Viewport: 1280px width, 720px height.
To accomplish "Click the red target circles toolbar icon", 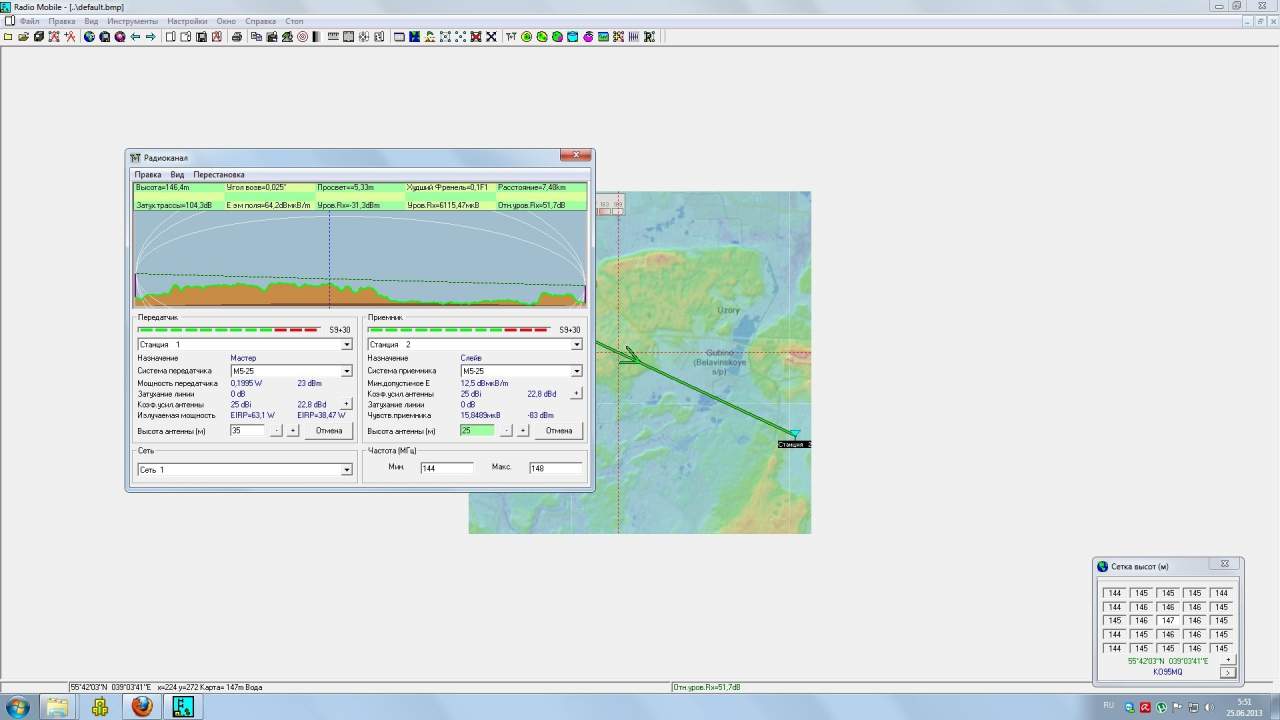I will pyautogui.click(x=303, y=37).
